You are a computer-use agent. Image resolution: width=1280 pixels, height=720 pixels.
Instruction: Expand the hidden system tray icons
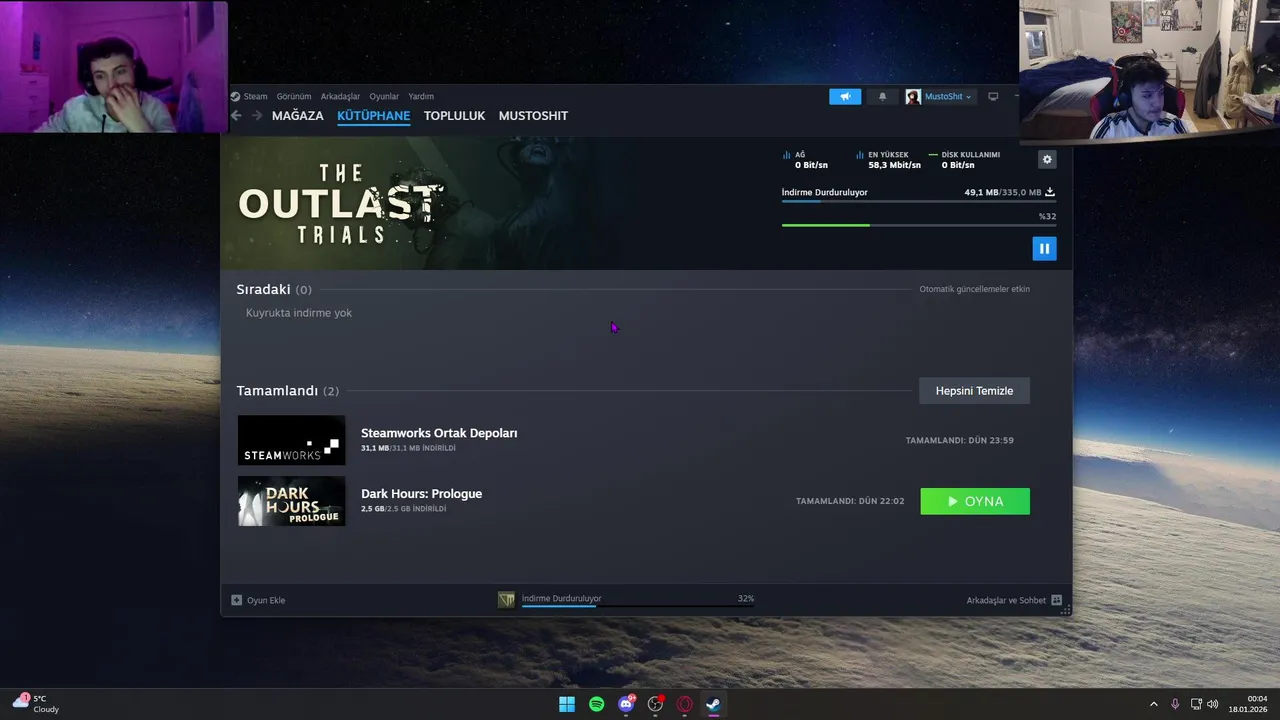click(x=1153, y=704)
